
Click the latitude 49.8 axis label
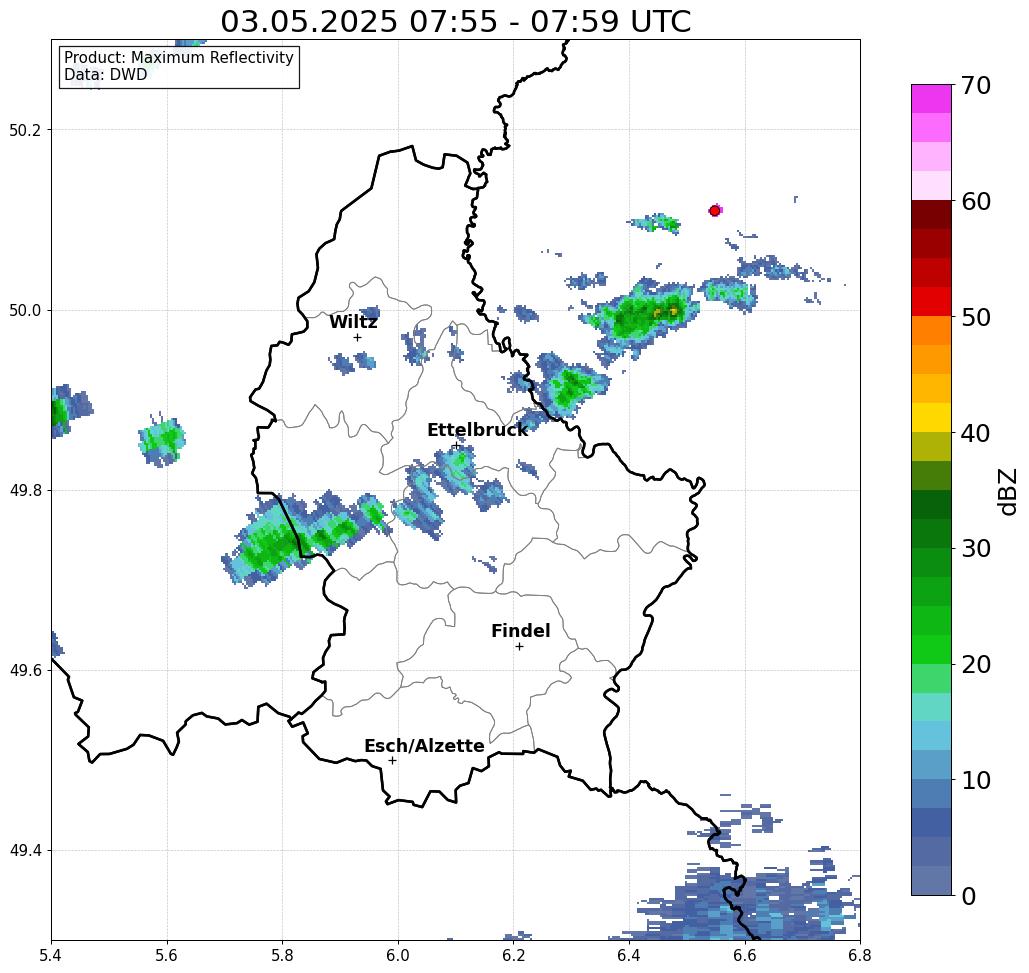(x=25, y=490)
